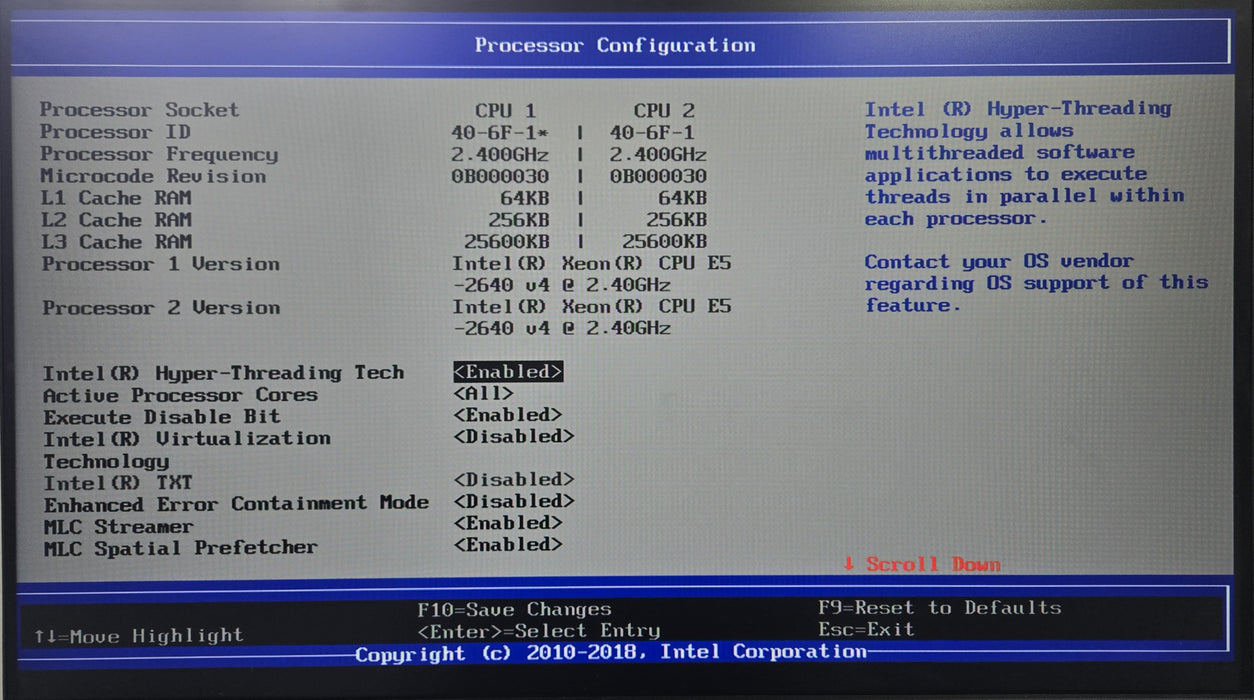Click Move Highlight arrows hint
Image resolution: width=1254 pixels, height=700 pixels.
(x=138, y=635)
